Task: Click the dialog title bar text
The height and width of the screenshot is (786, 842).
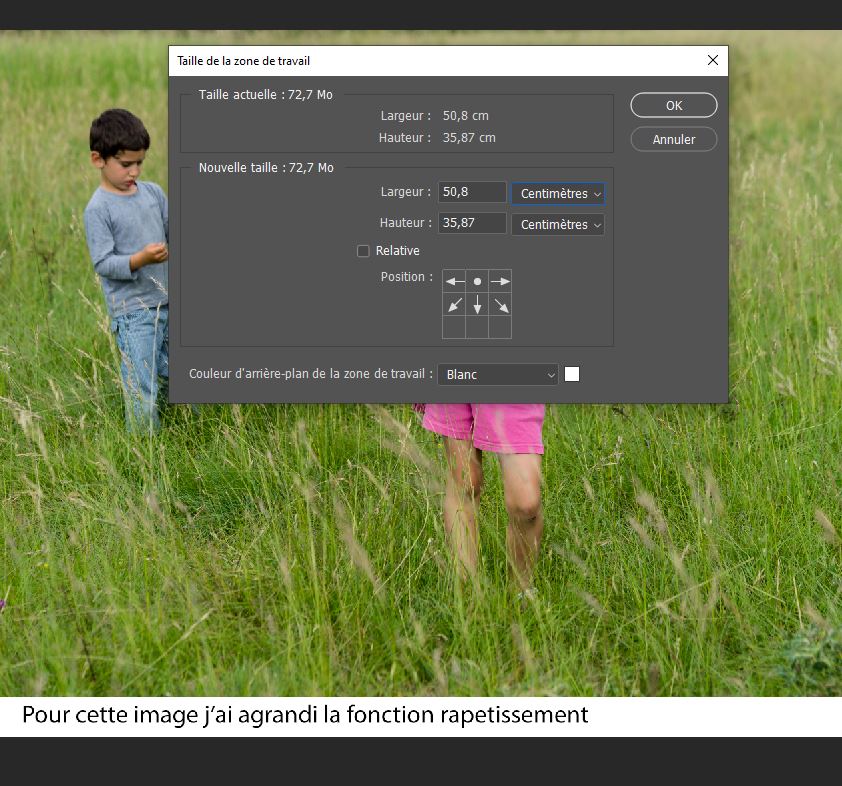Action: click(244, 61)
